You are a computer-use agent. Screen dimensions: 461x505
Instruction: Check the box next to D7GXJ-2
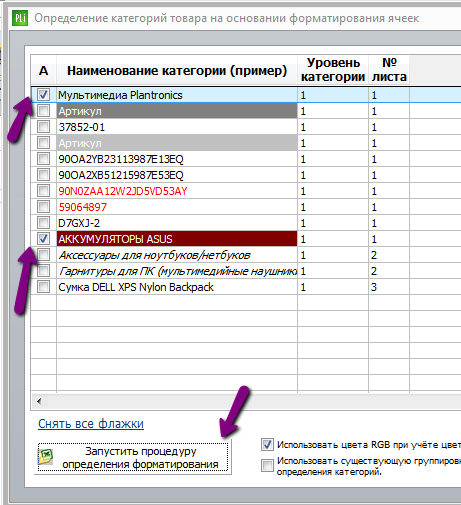point(43,223)
